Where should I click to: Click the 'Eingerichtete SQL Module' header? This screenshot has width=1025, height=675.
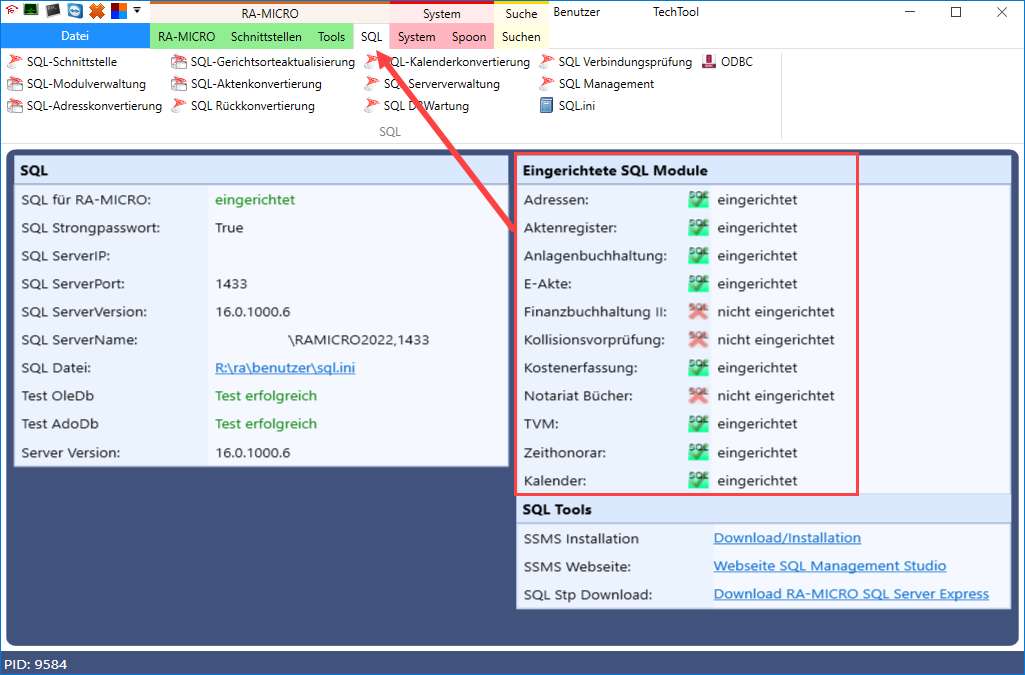point(614,171)
